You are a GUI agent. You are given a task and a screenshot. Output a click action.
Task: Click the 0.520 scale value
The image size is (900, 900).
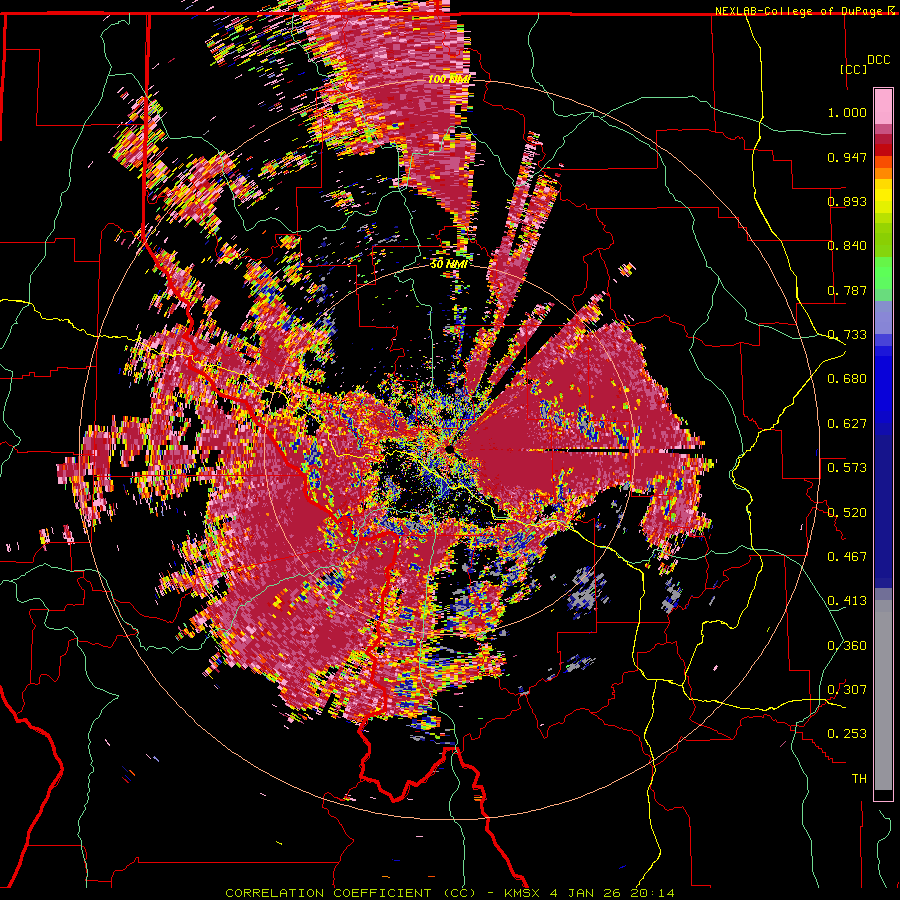pyautogui.click(x=847, y=512)
